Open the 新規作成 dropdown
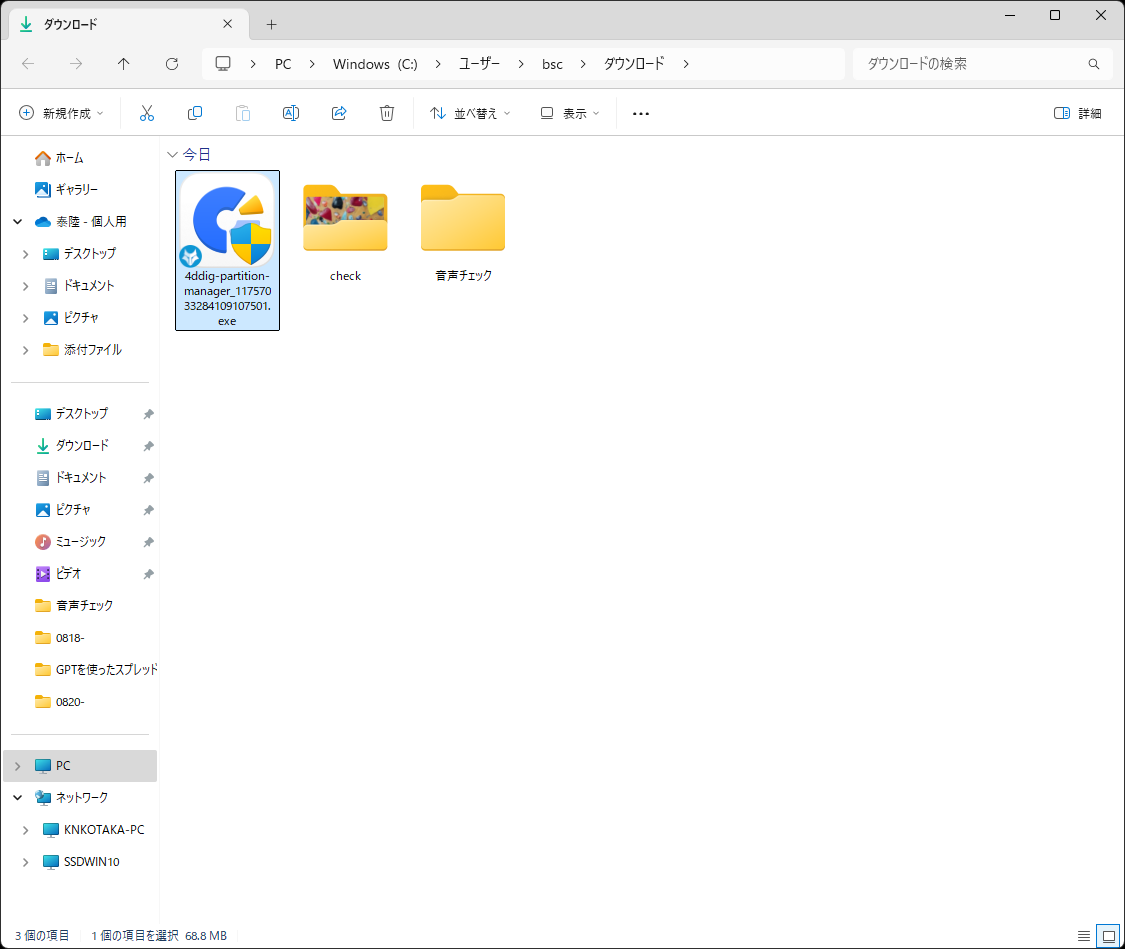 coord(61,113)
